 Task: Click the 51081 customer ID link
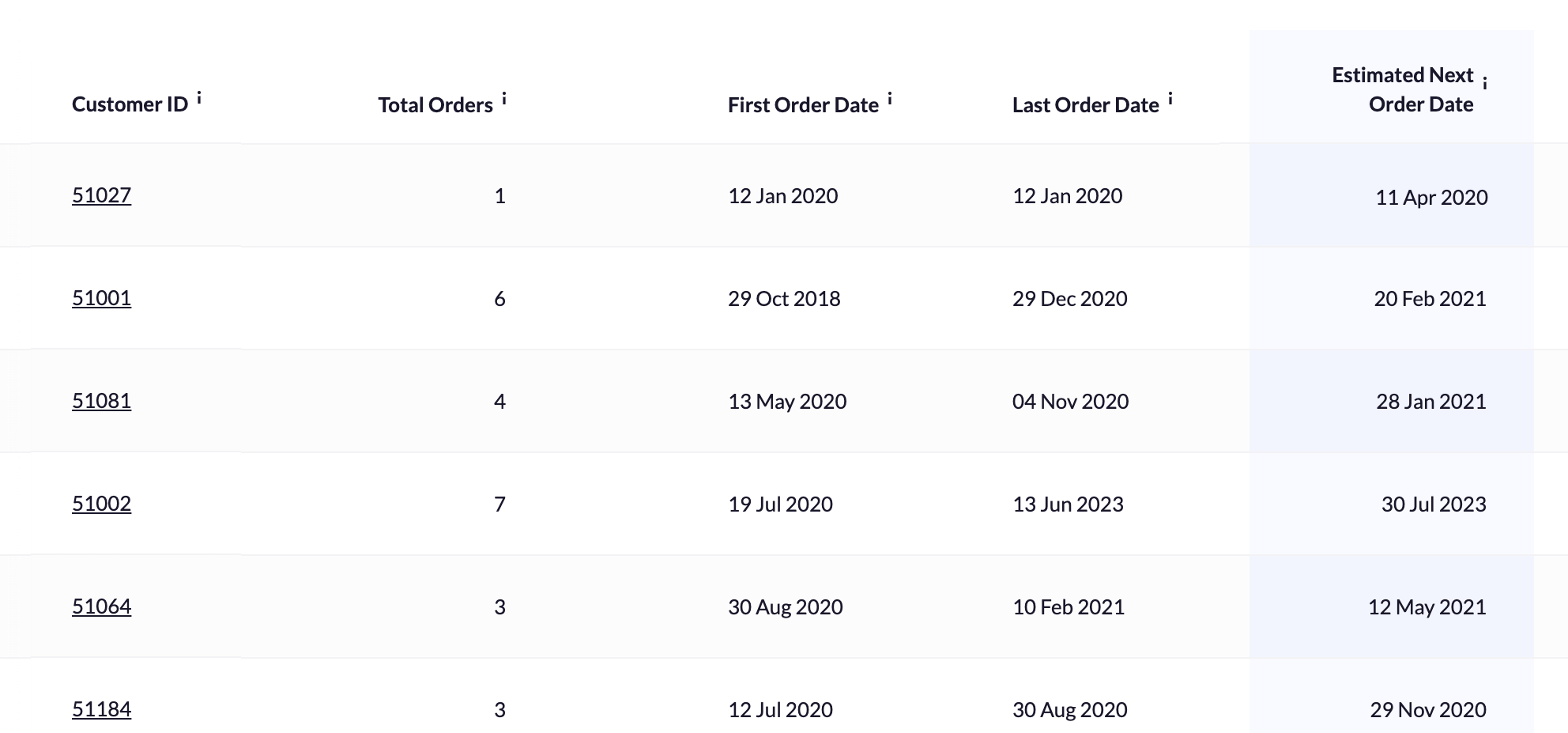(101, 401)
